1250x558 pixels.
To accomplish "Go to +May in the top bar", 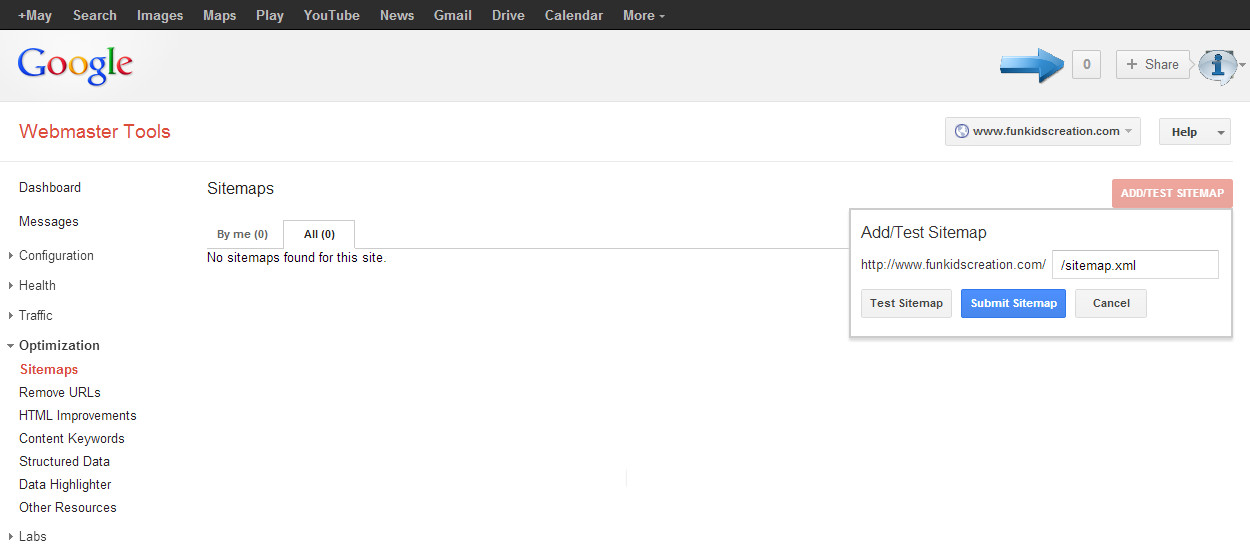I will [x=35, y=15].
